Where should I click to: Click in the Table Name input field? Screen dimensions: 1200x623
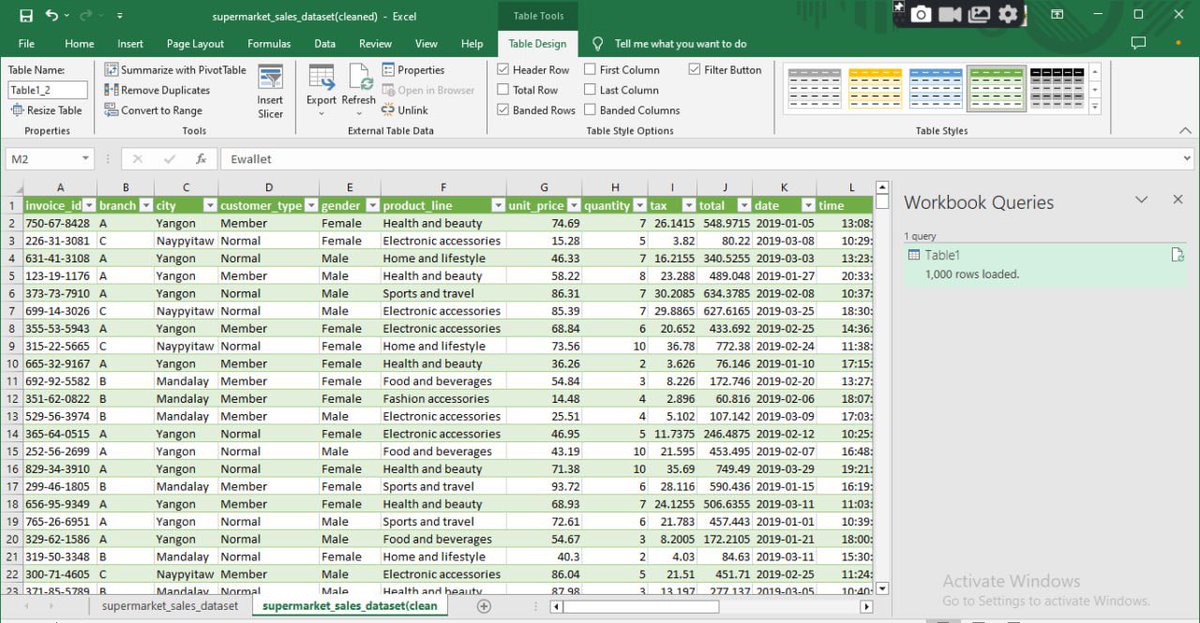47,90
